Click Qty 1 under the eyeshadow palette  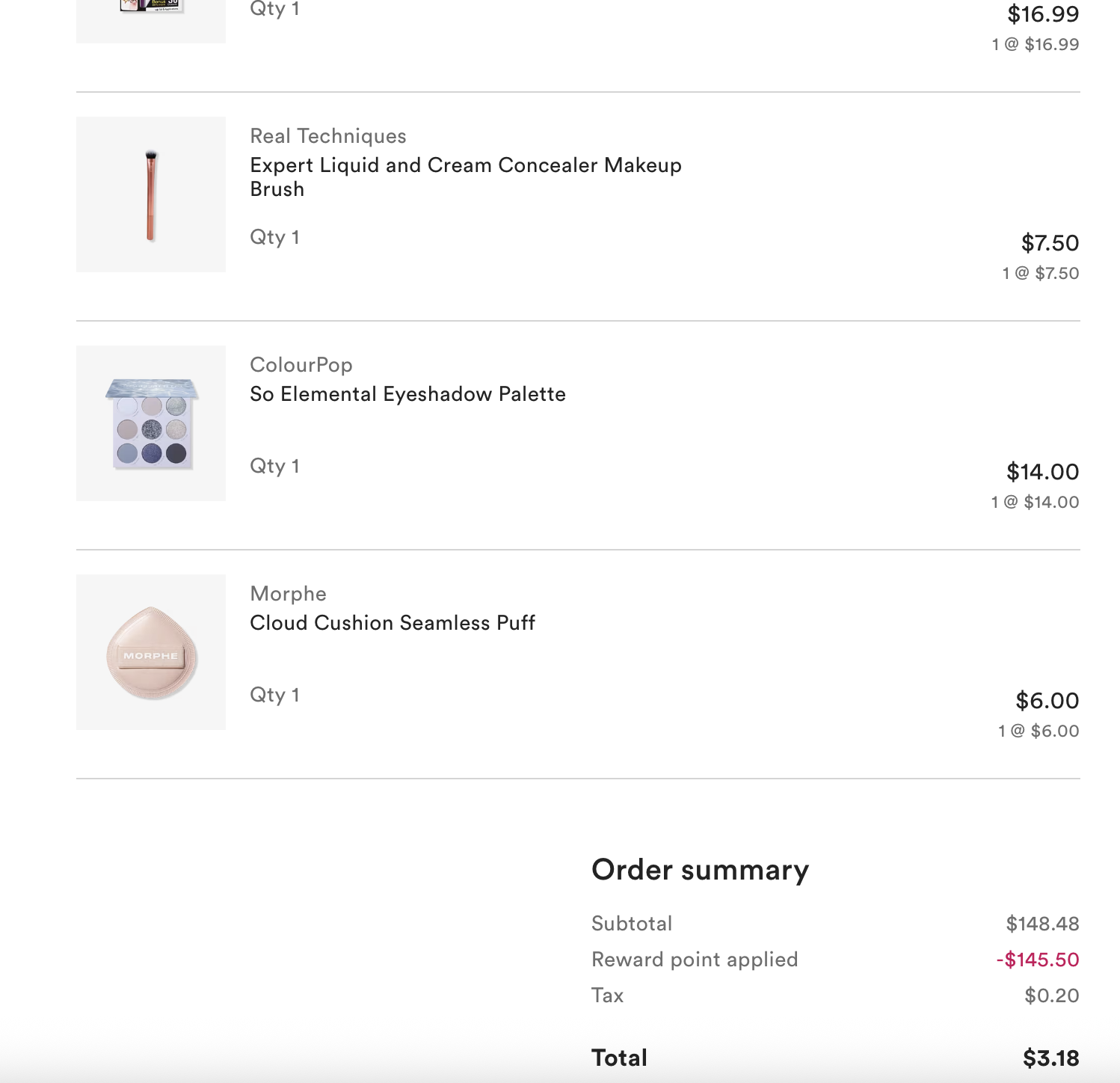274,466
